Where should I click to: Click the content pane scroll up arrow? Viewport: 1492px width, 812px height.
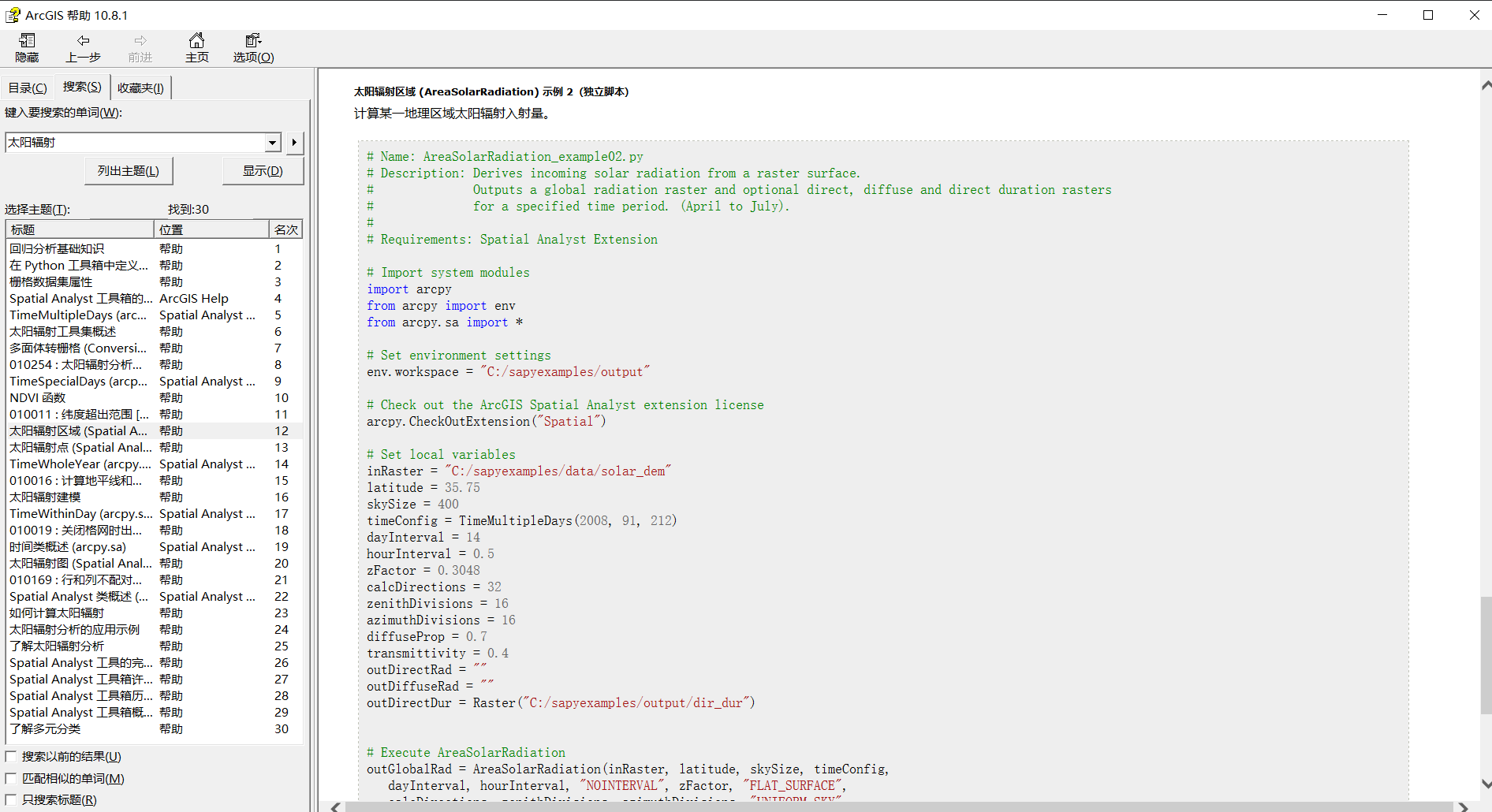coord(1486,84)
